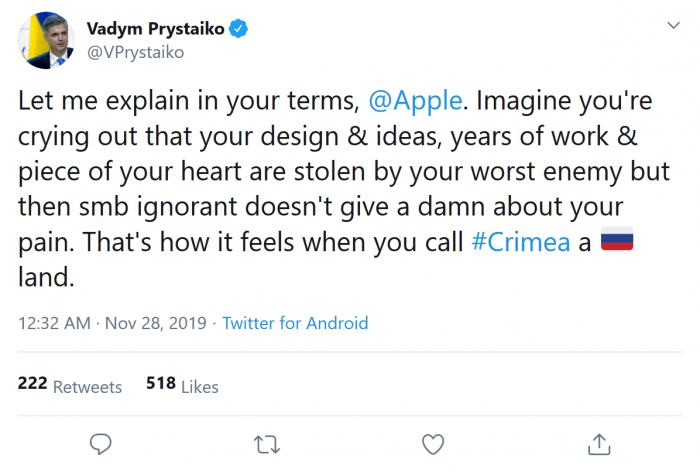Screen dimensions: 700x472
Task: Open the Twitter for Android source link
Action: pyautogui.click(x=295, y=323)
